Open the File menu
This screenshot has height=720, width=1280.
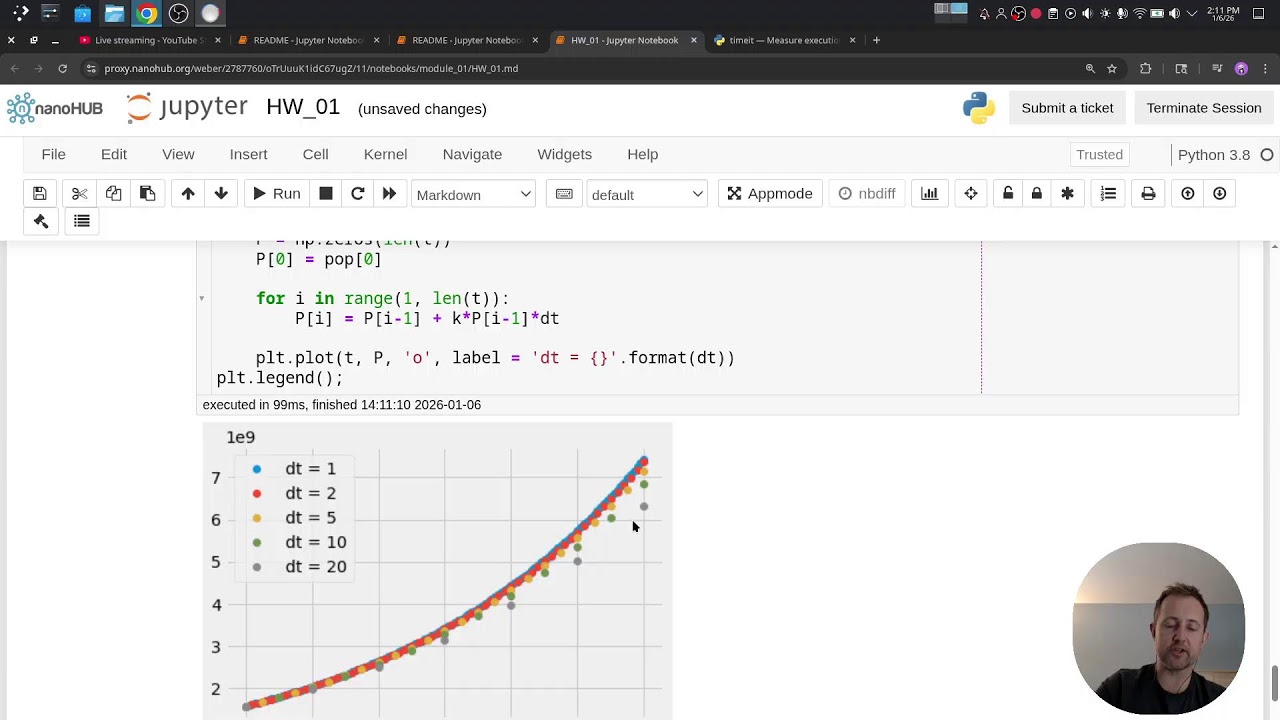coord(53,154)
